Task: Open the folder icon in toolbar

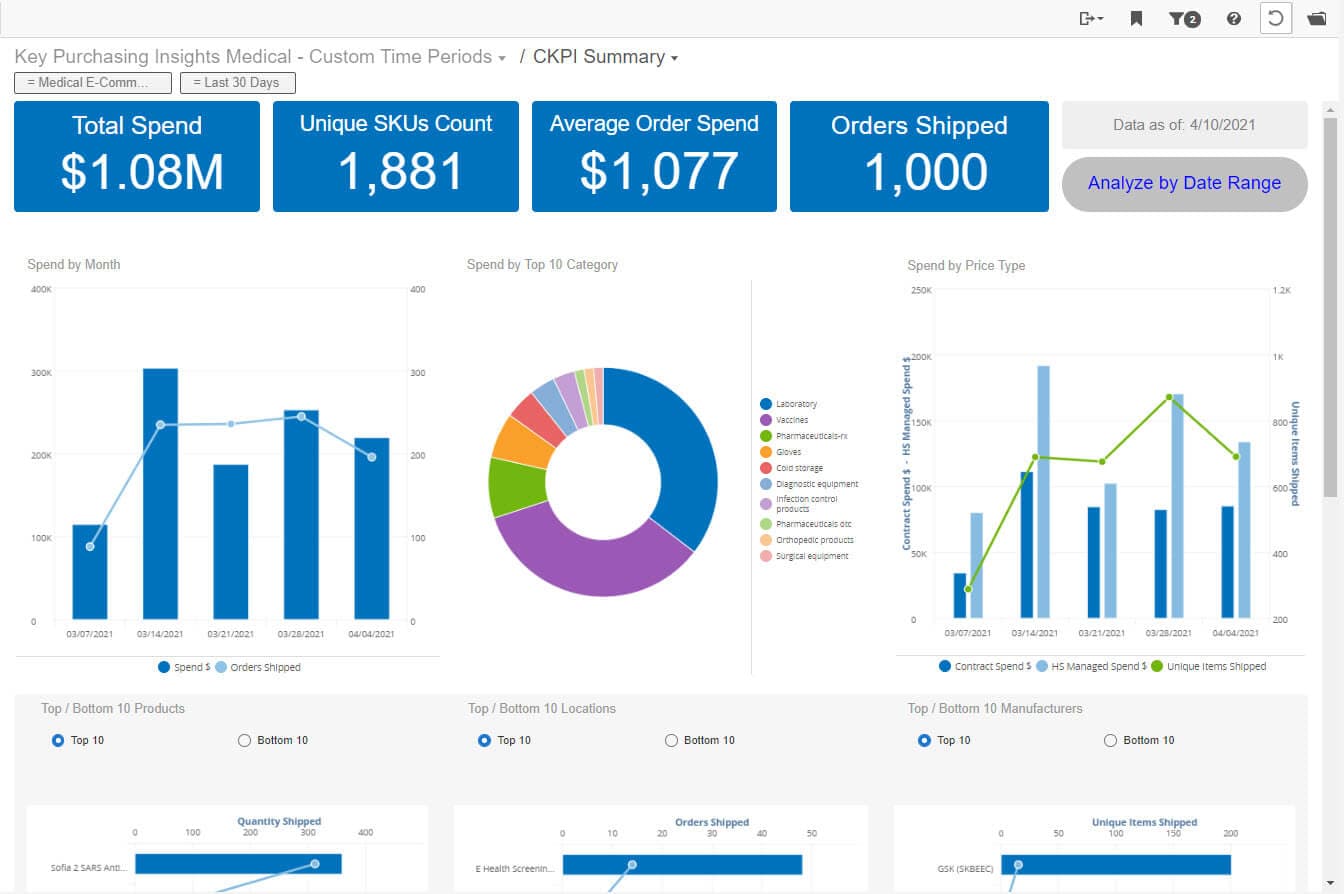Action: click(1317, 18)
